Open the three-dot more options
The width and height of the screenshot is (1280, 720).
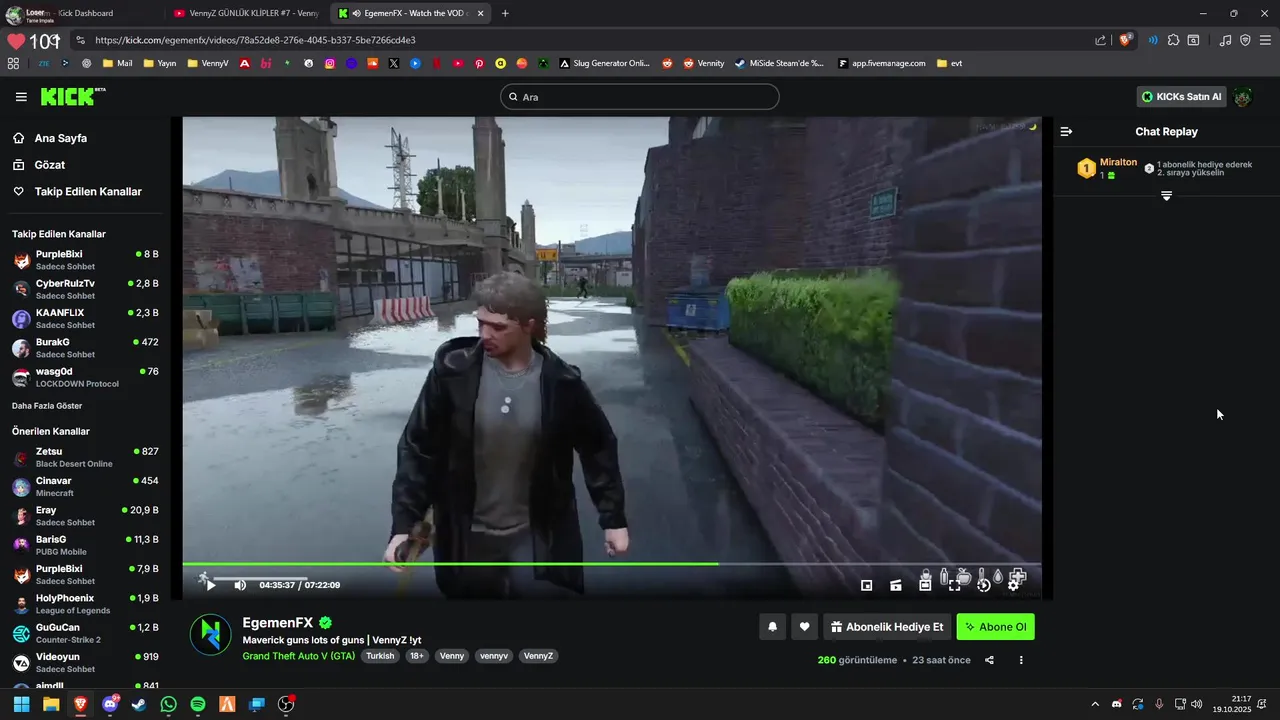pos(1021,660)
